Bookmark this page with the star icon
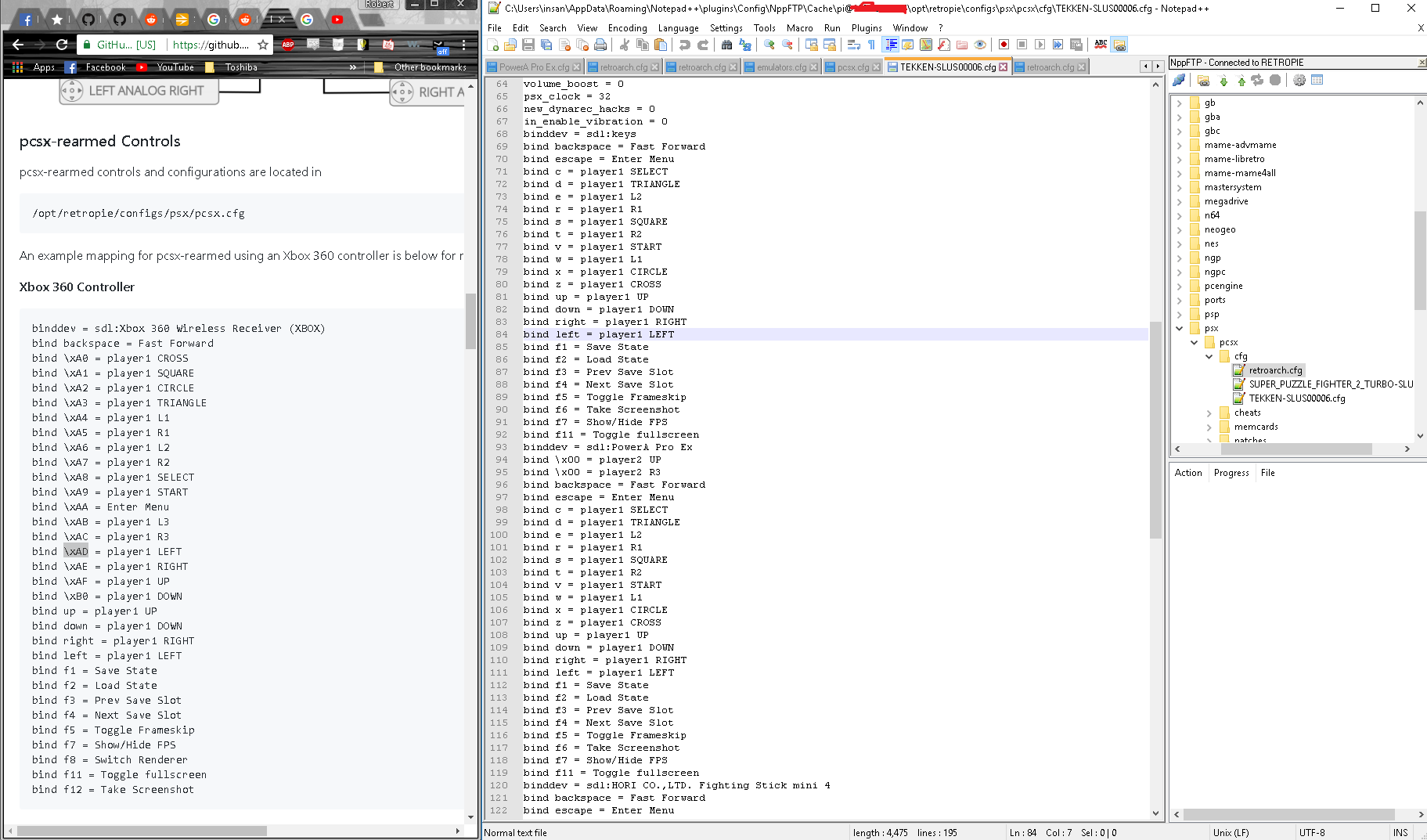The image size is (1427, 840). tap(263, 45)
